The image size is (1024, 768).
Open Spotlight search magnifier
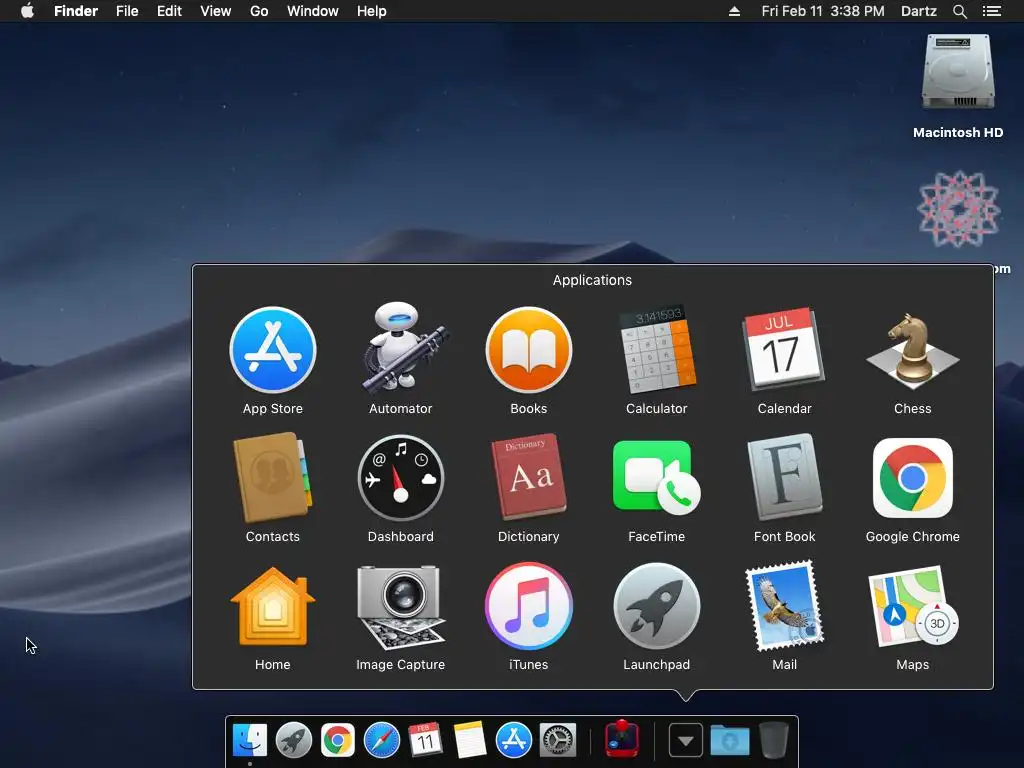click(960, 11)
